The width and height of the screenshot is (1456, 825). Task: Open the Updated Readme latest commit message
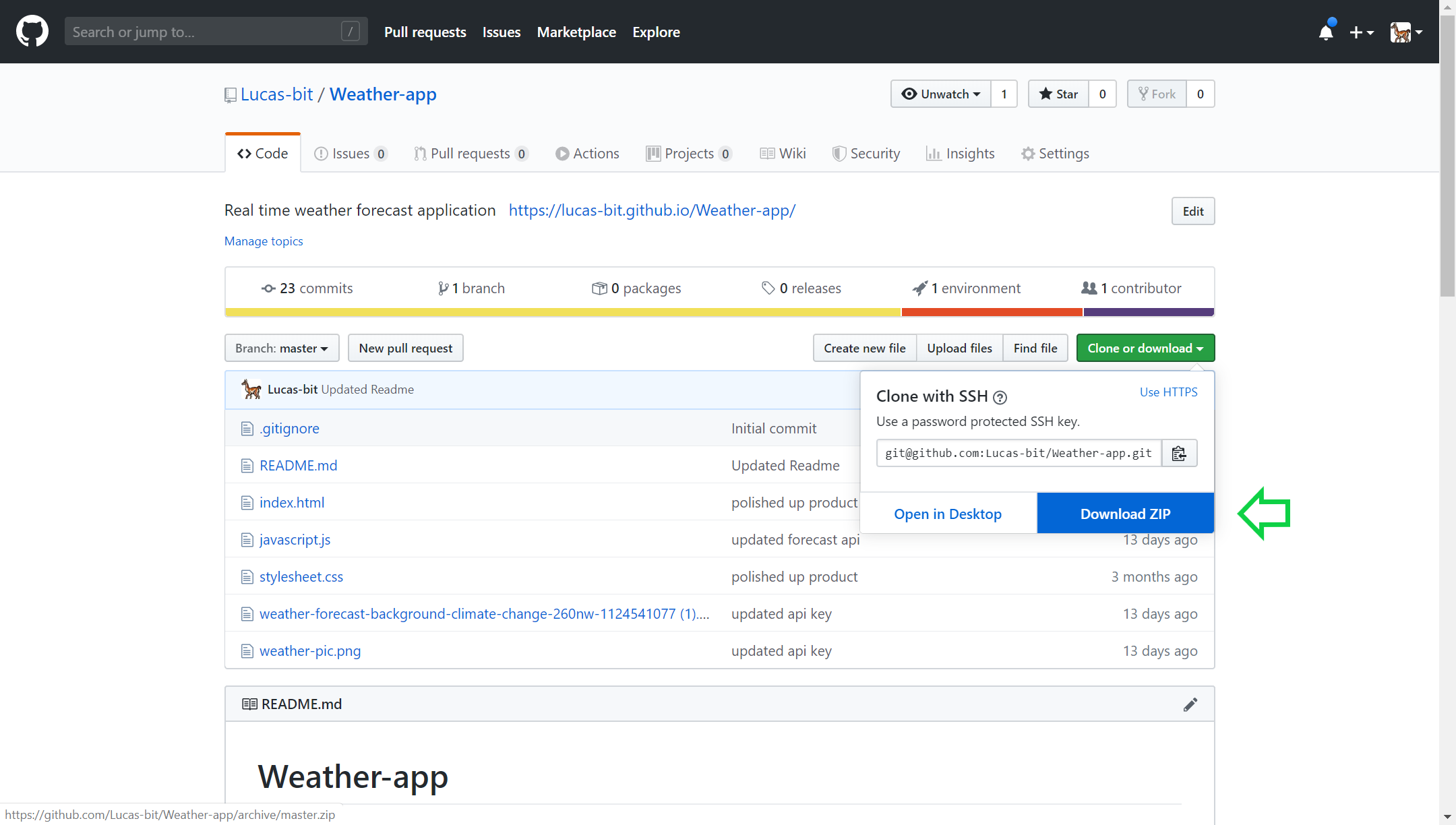367,390
